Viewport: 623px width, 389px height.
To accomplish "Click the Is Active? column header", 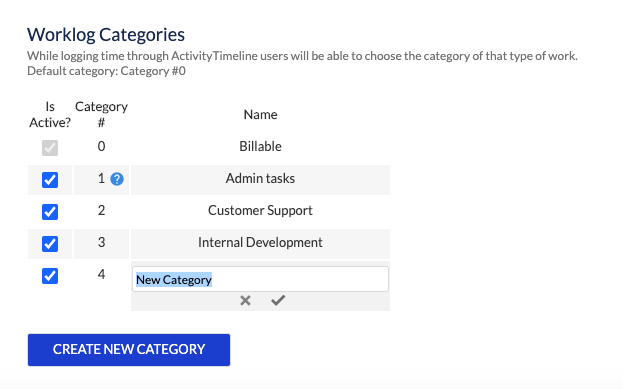I will 50,114.
